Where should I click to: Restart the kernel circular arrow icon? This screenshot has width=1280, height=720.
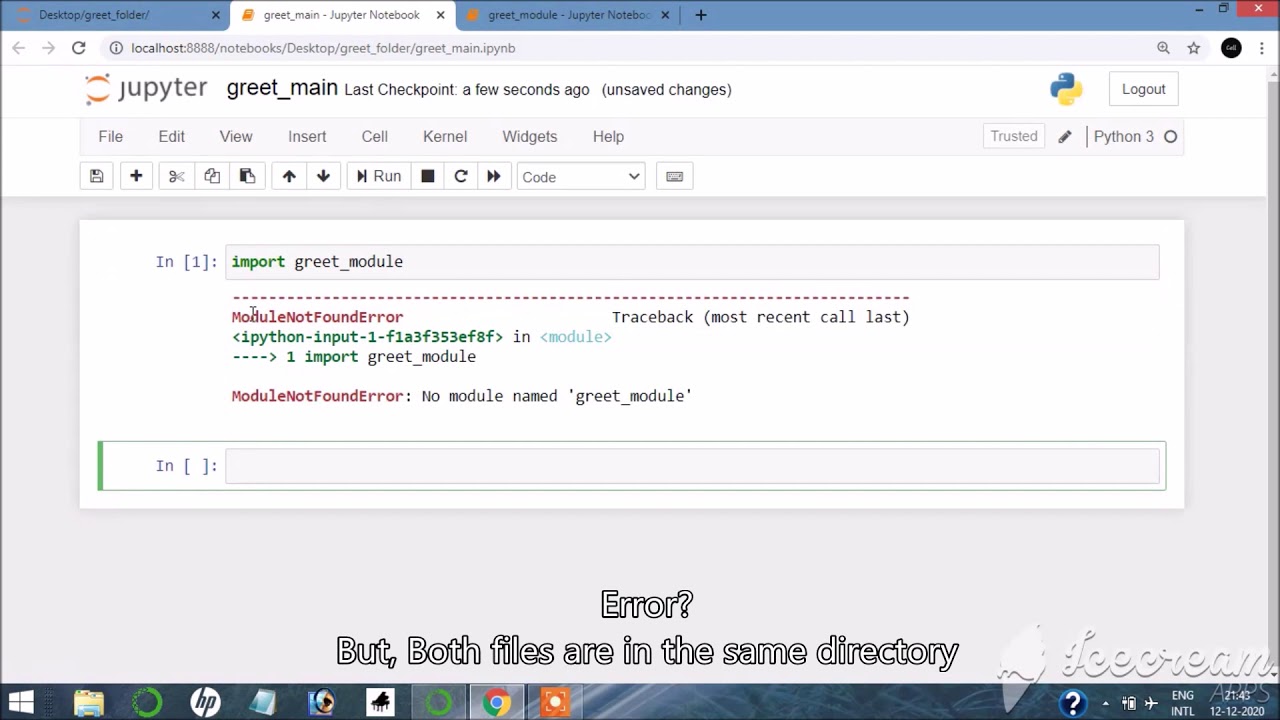pyautogui.click(x=461, y=177)
